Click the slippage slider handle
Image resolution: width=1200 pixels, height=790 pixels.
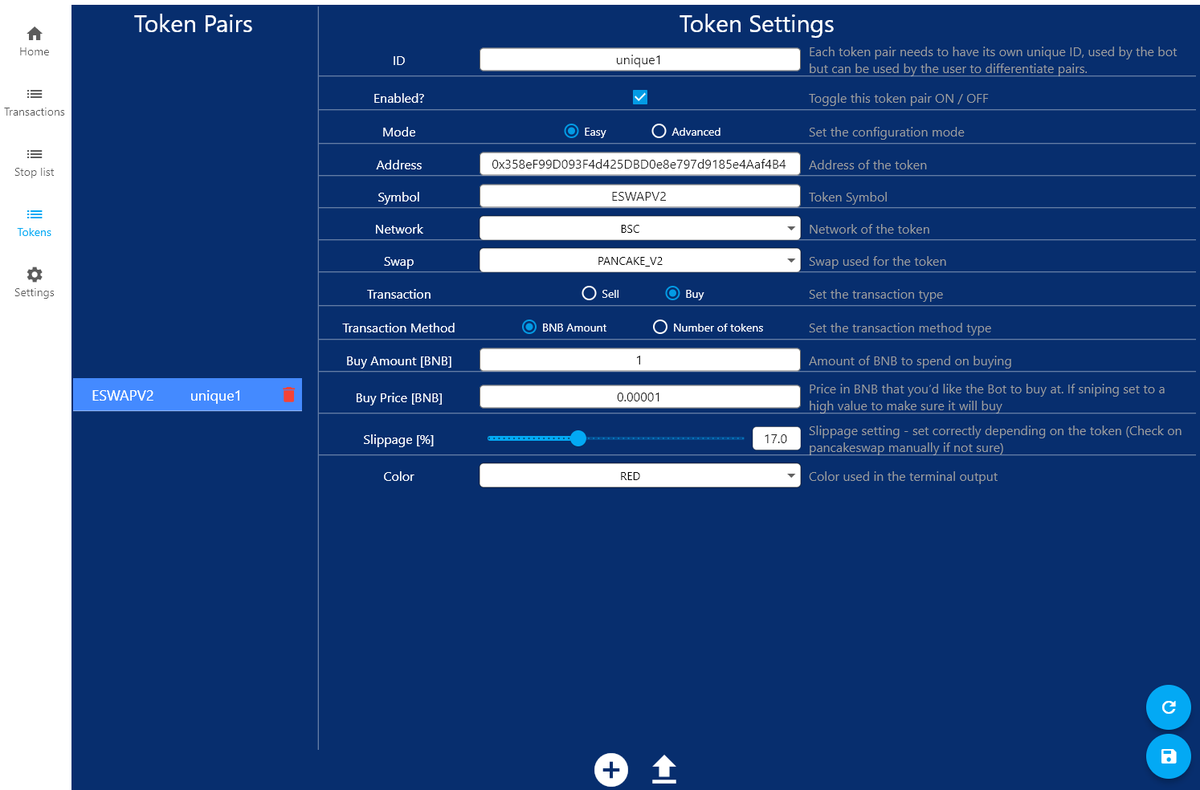[x=578, y=438]
